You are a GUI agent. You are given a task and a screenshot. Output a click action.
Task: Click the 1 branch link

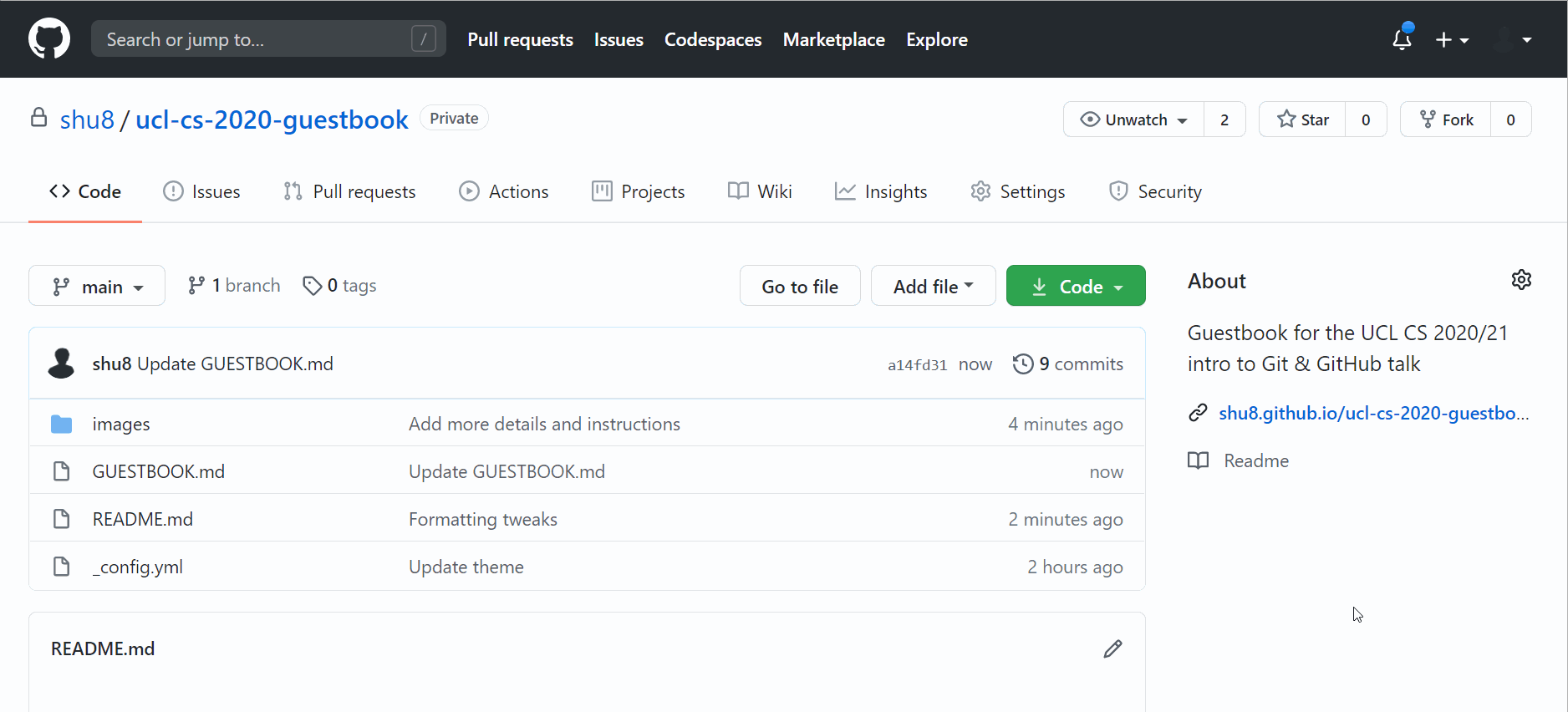[234, 286]
